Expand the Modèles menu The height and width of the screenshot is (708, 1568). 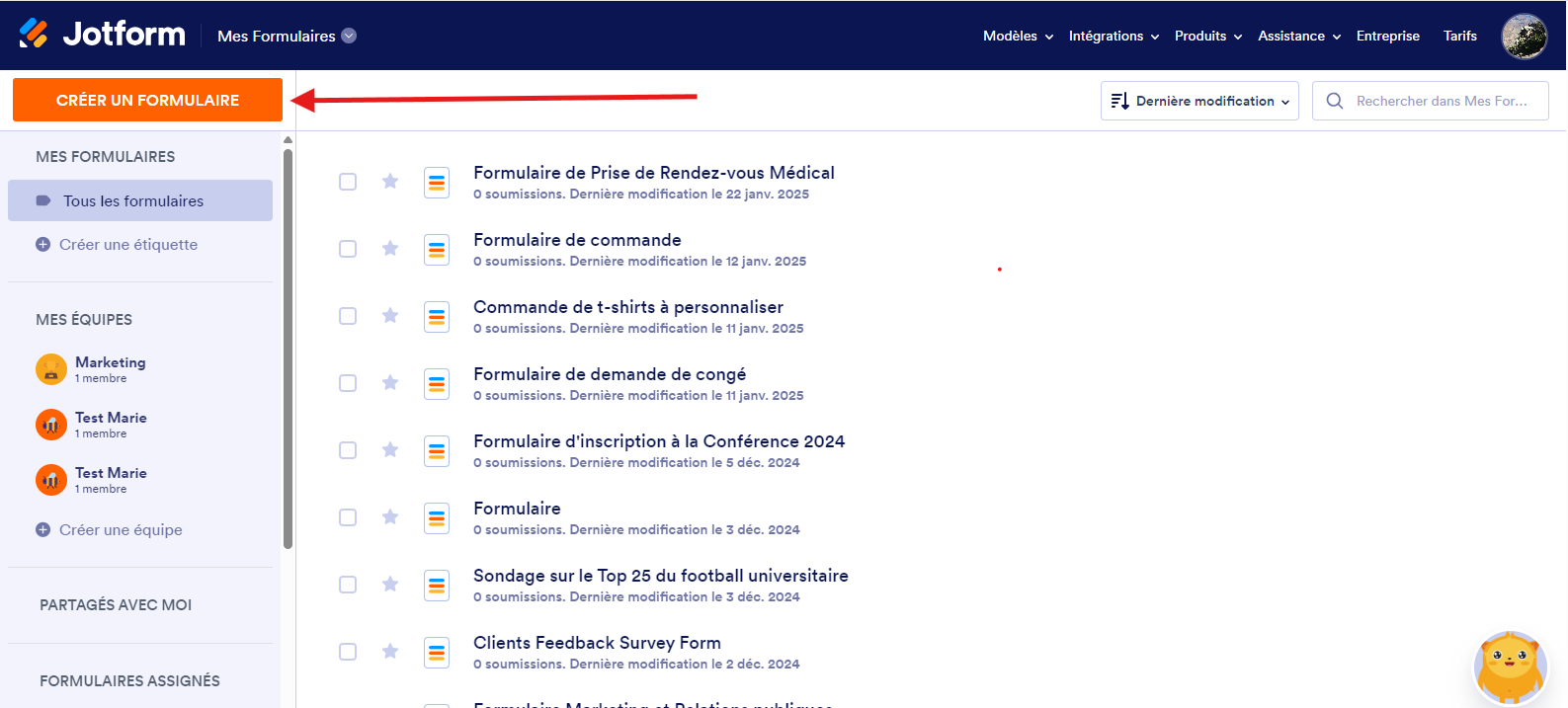pyautogui.click(x=1018, y=36)
